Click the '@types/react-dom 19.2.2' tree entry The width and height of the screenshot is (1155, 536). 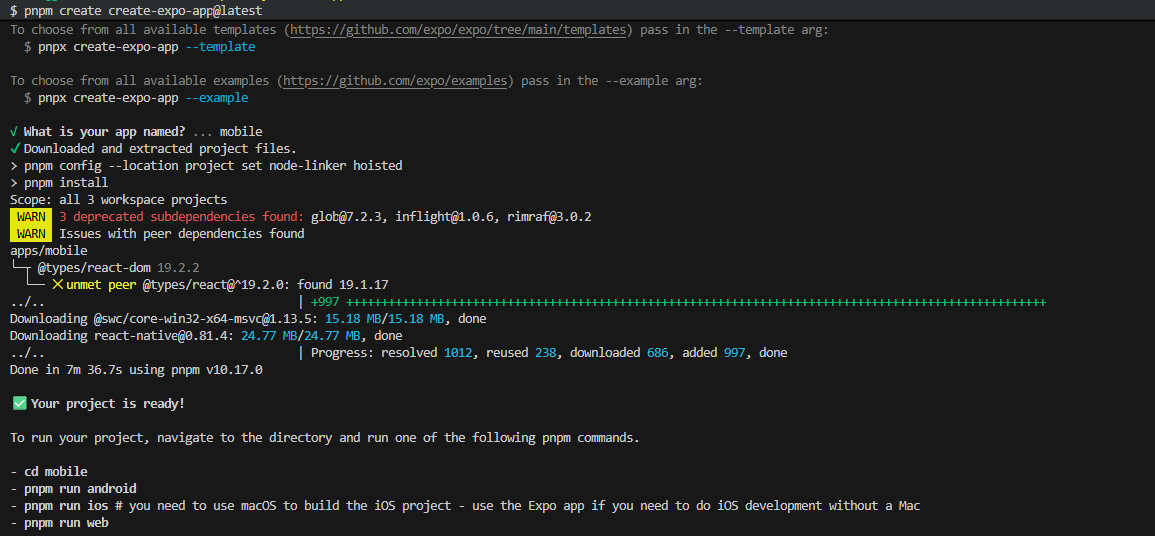click(x=119, y=267)
